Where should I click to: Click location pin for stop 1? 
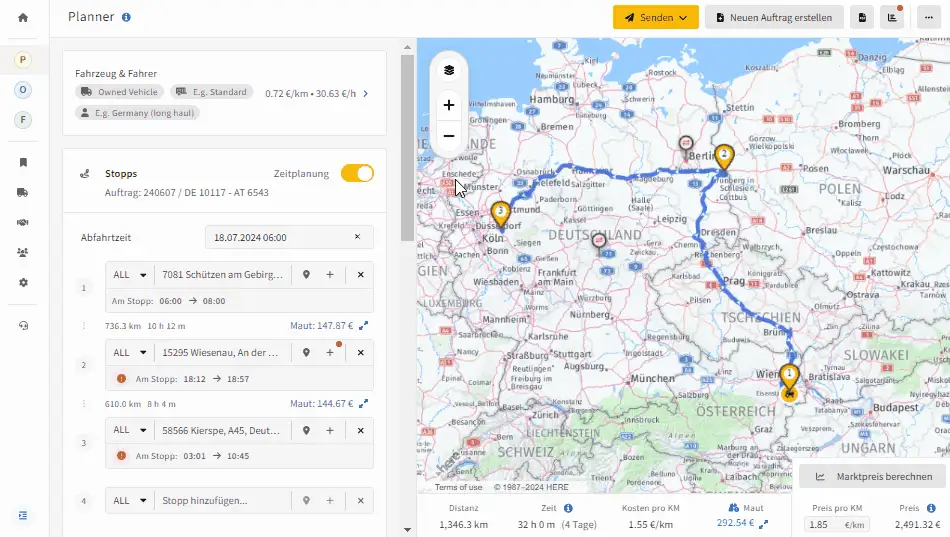click(307, 275)
